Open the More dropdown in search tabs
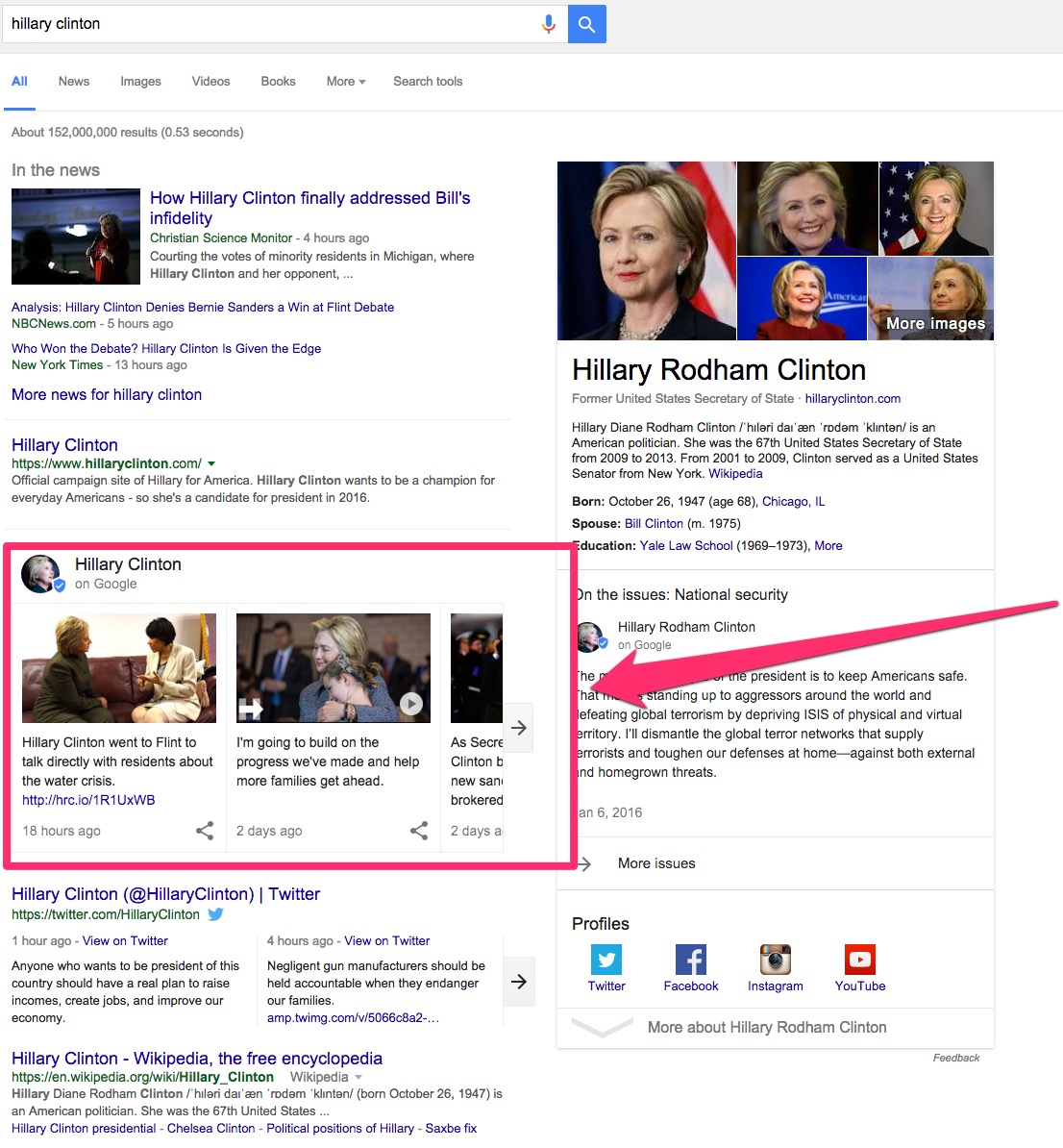The image size is (1063, 1148). point(346,82)
